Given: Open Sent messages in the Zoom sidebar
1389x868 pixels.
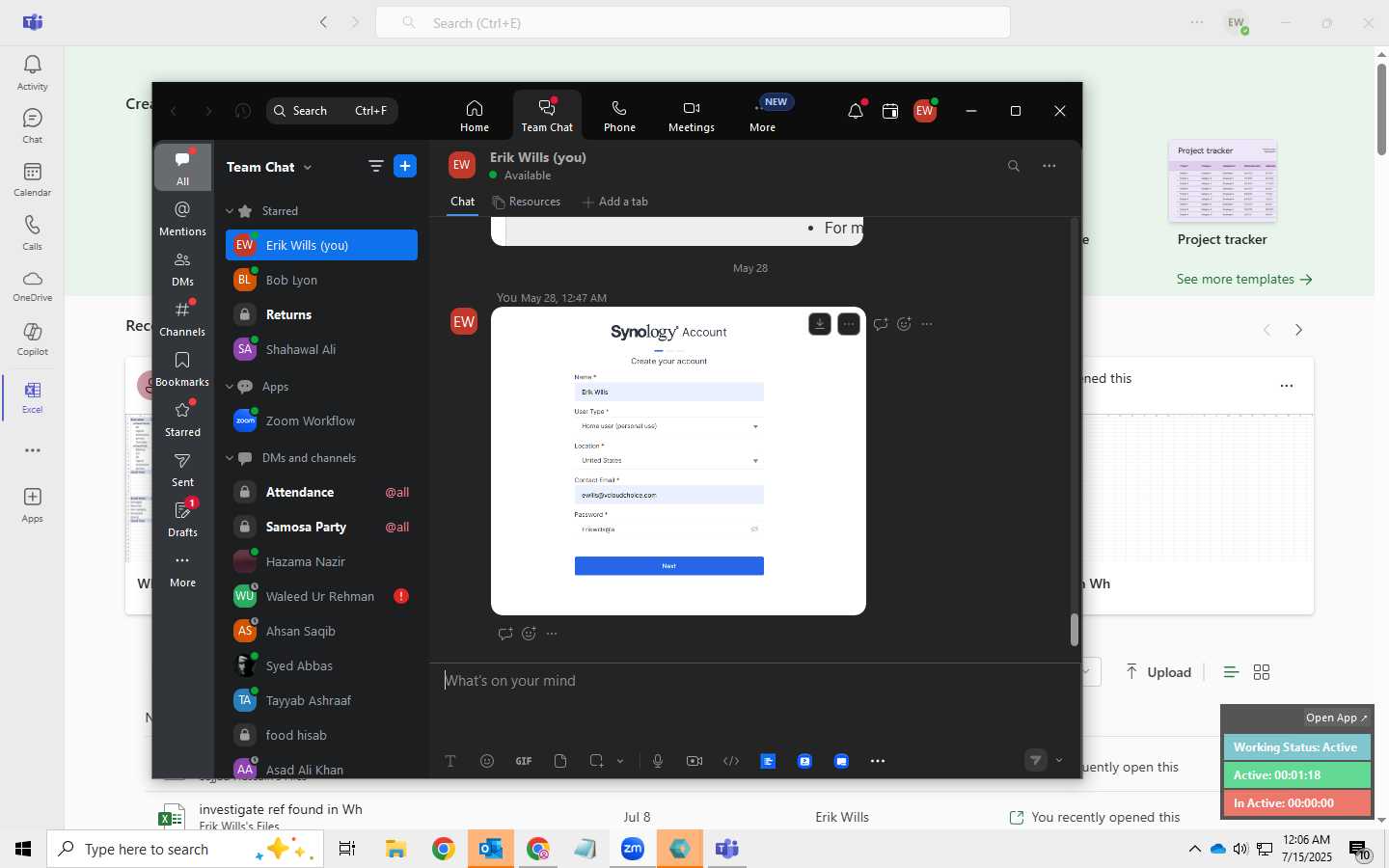Looking at the screenshot, I should [x=182, y=470].
